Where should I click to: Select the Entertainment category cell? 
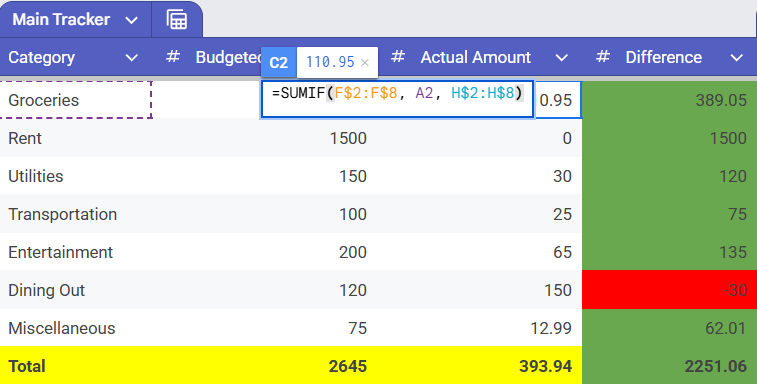click(x=77, y=252)
